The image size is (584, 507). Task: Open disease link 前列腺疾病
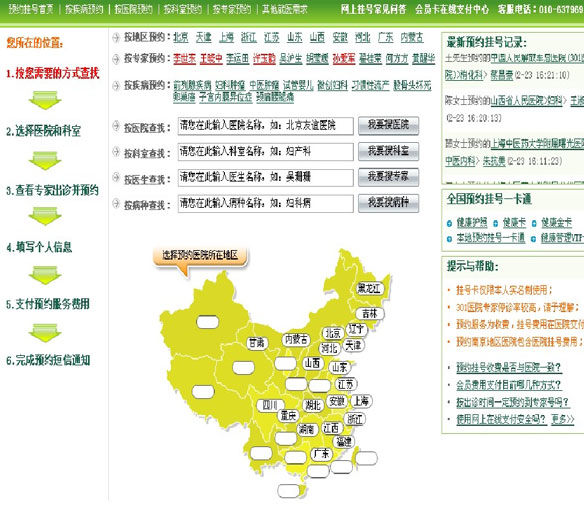[192, 85]
